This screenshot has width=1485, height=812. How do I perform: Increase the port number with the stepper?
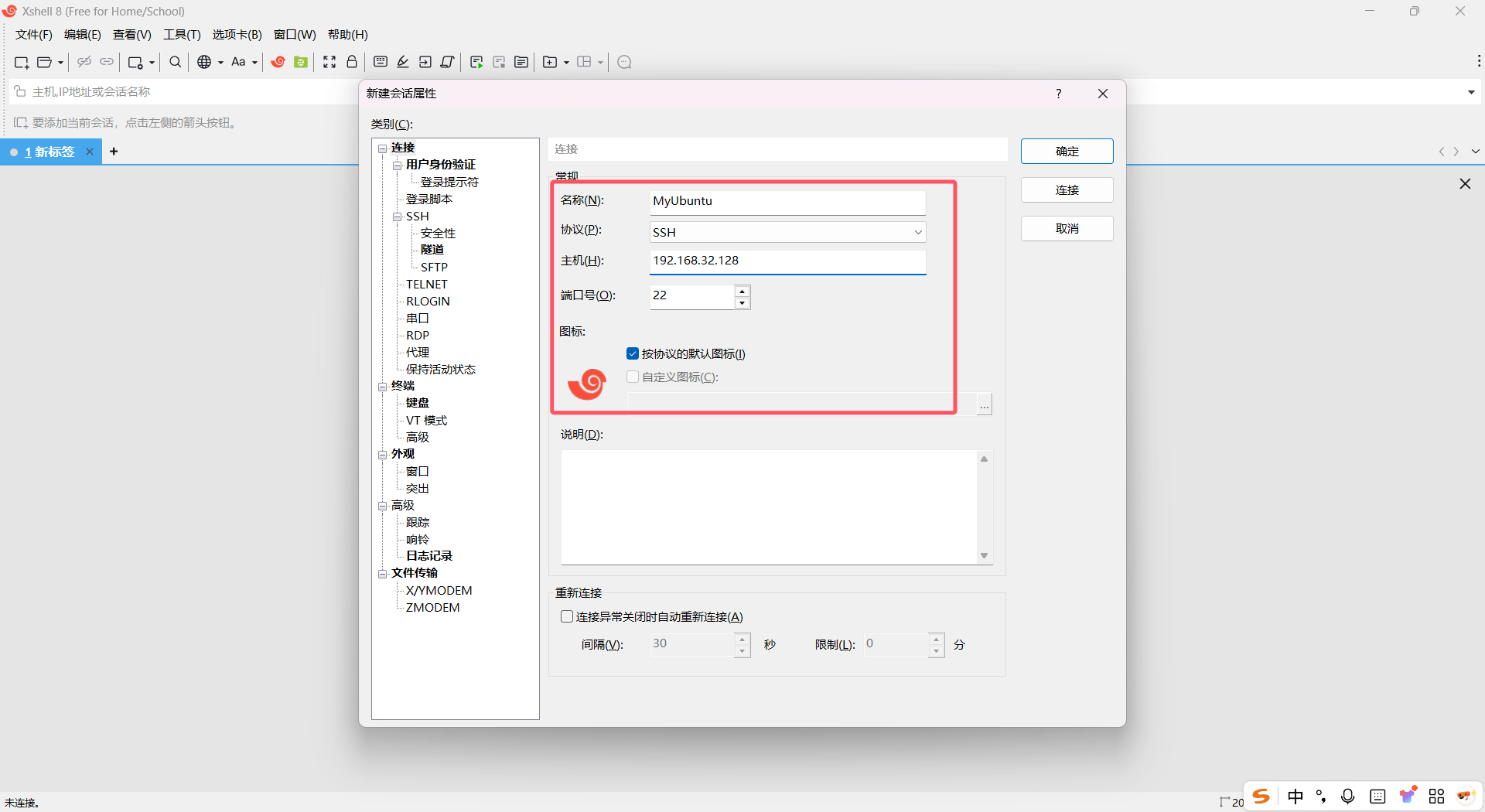742,292
